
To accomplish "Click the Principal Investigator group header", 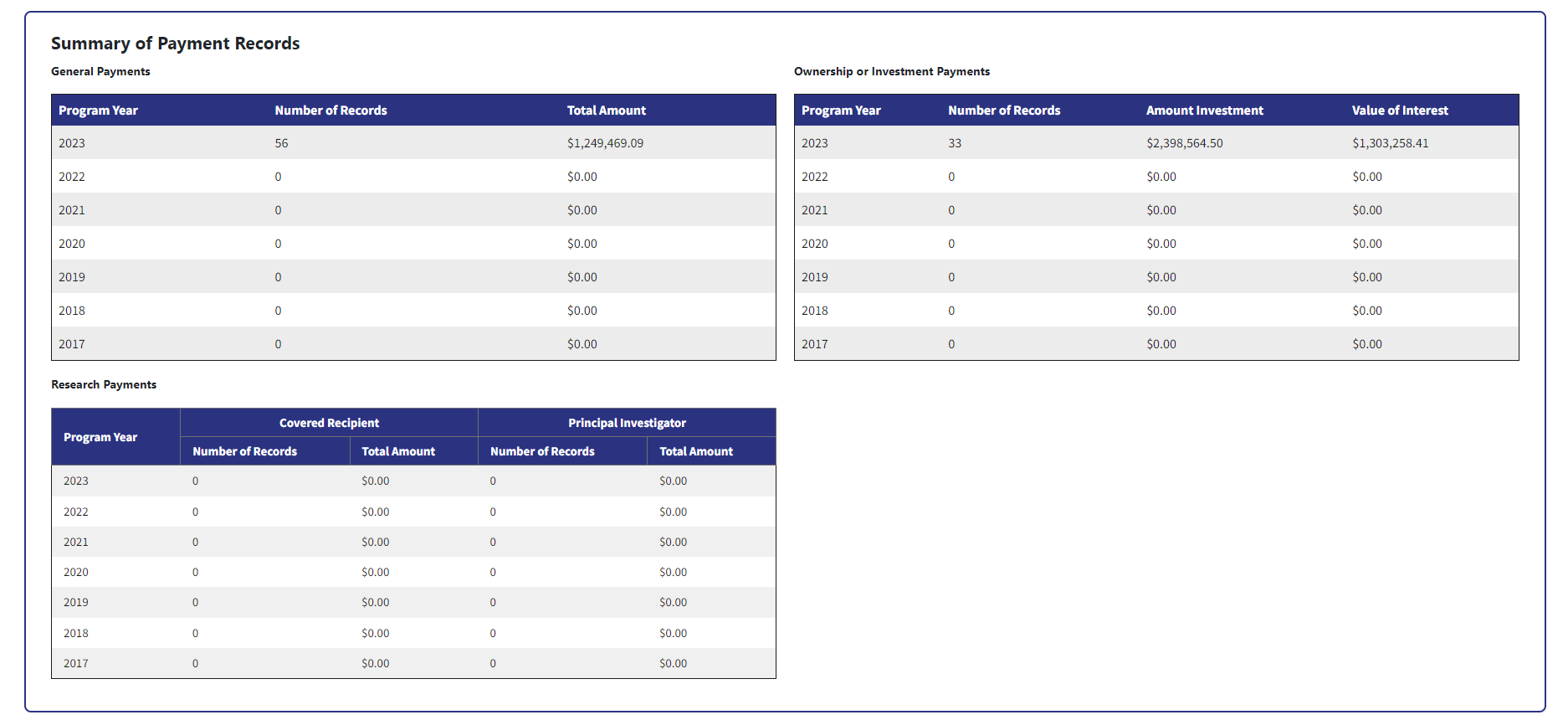I will coord(627,423).
